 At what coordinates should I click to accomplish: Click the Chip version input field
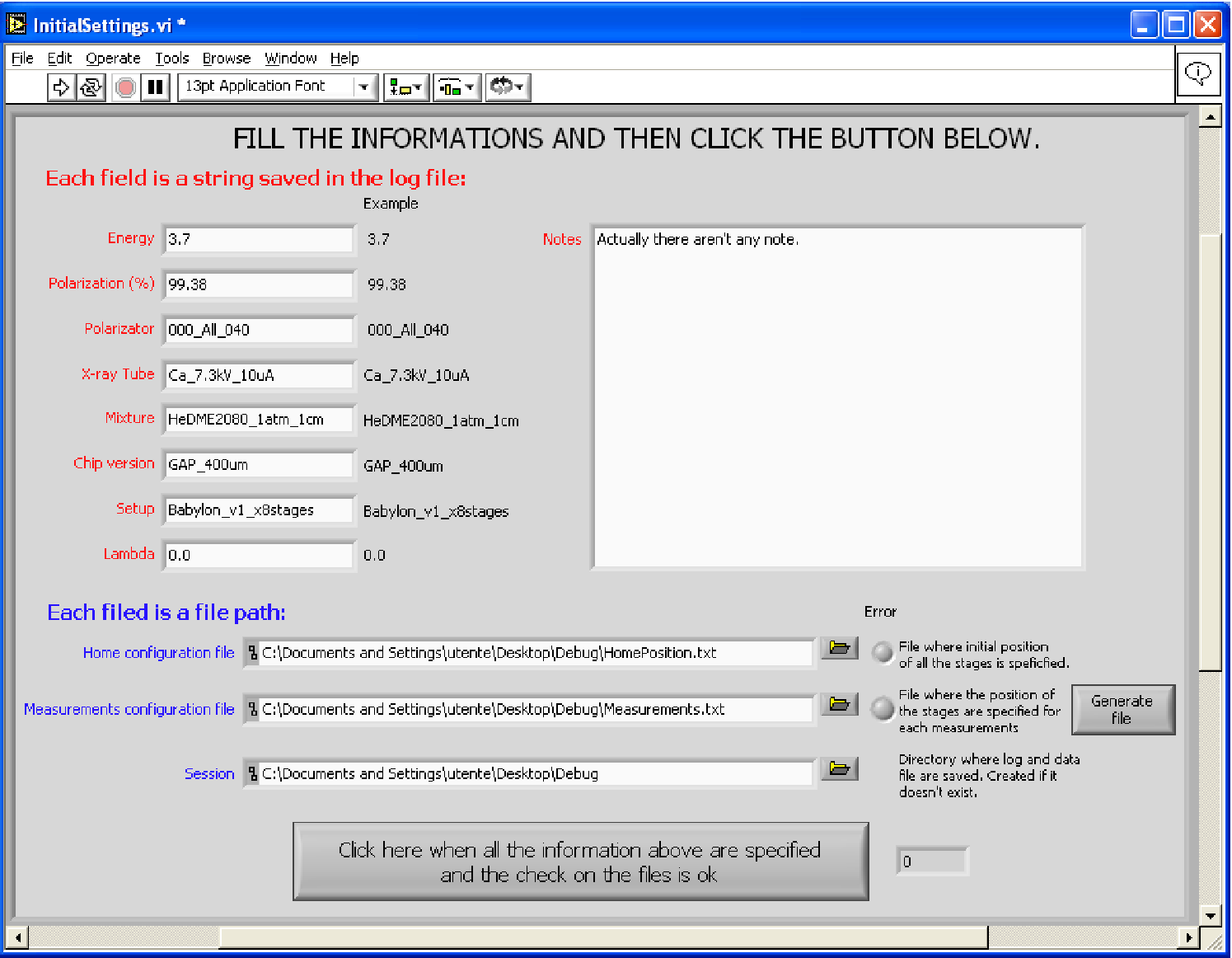coord(259,465)
